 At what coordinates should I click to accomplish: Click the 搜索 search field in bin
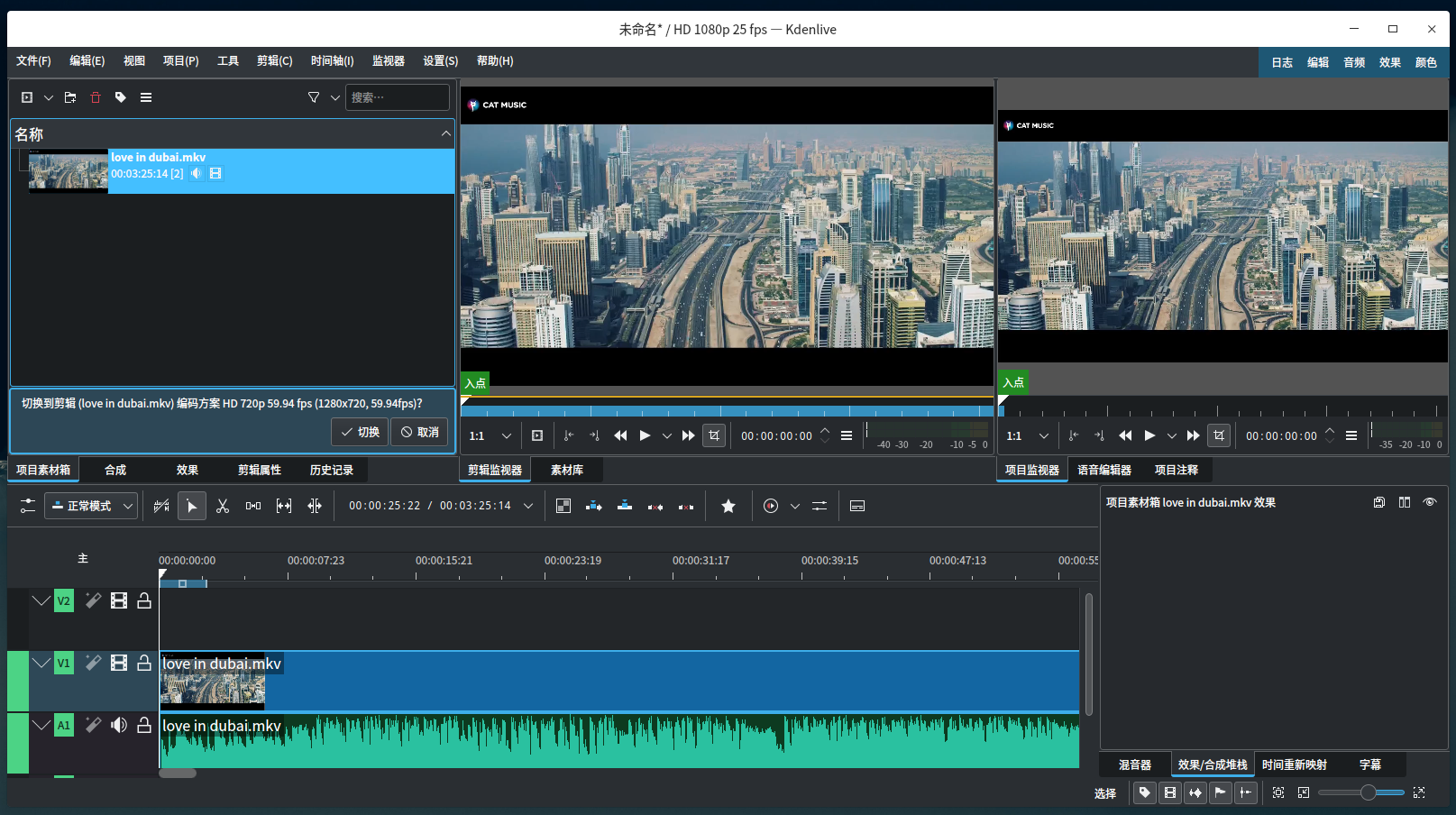click(x=397, y=97)
